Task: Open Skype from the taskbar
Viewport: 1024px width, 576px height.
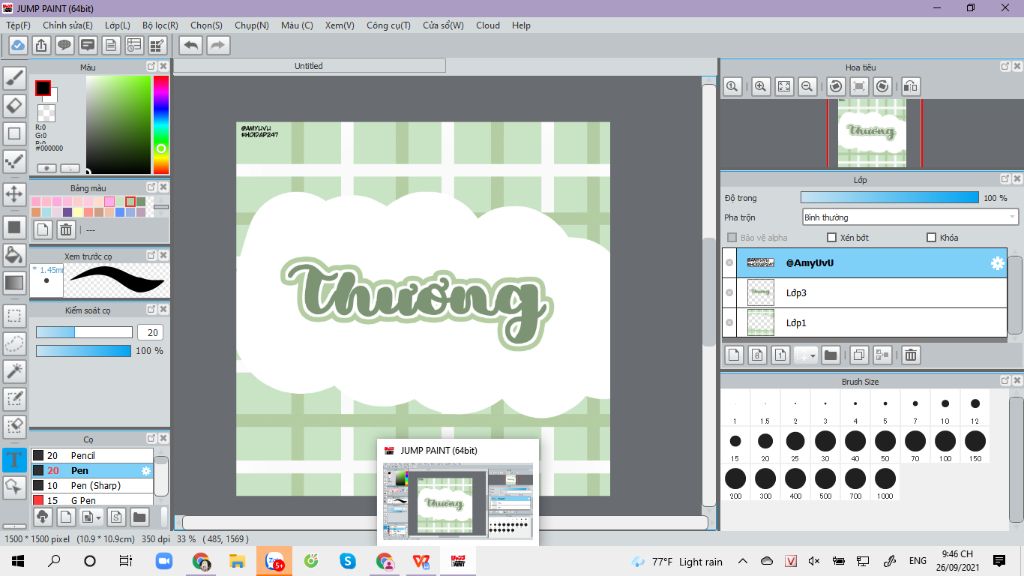Action: coord(347,561)
